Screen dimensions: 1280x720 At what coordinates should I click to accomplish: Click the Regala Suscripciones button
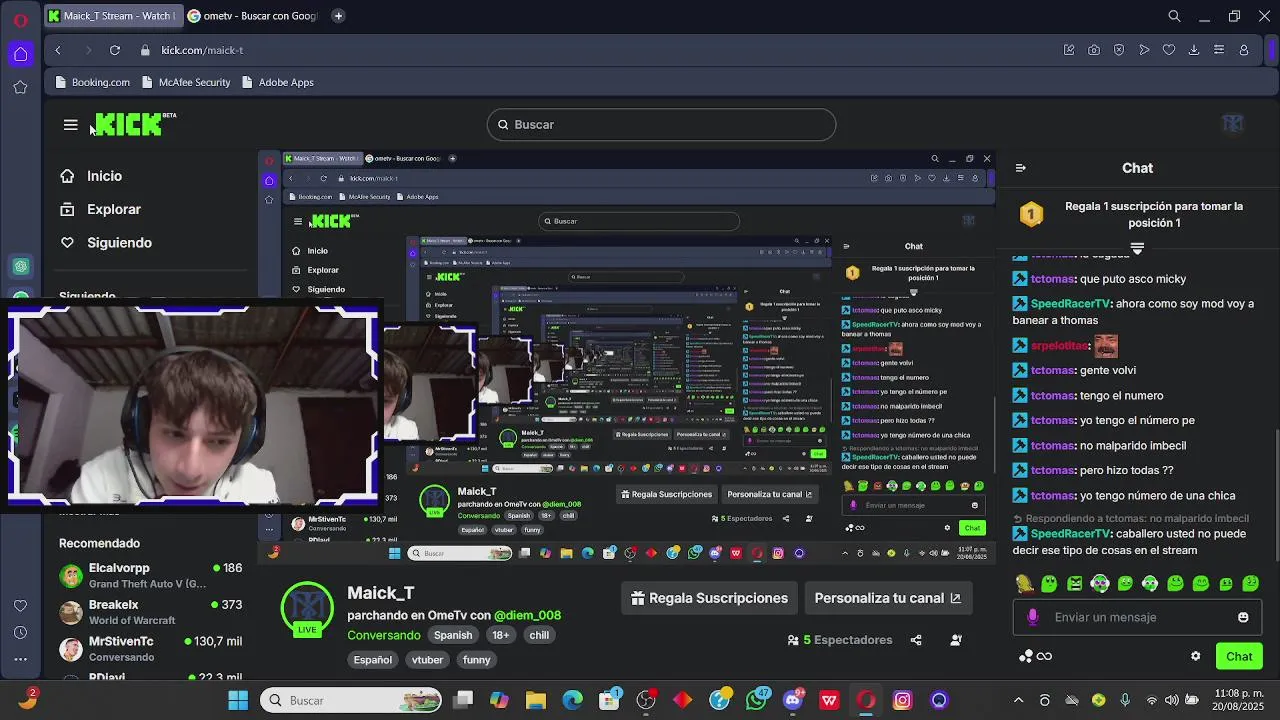pos(710,598)
